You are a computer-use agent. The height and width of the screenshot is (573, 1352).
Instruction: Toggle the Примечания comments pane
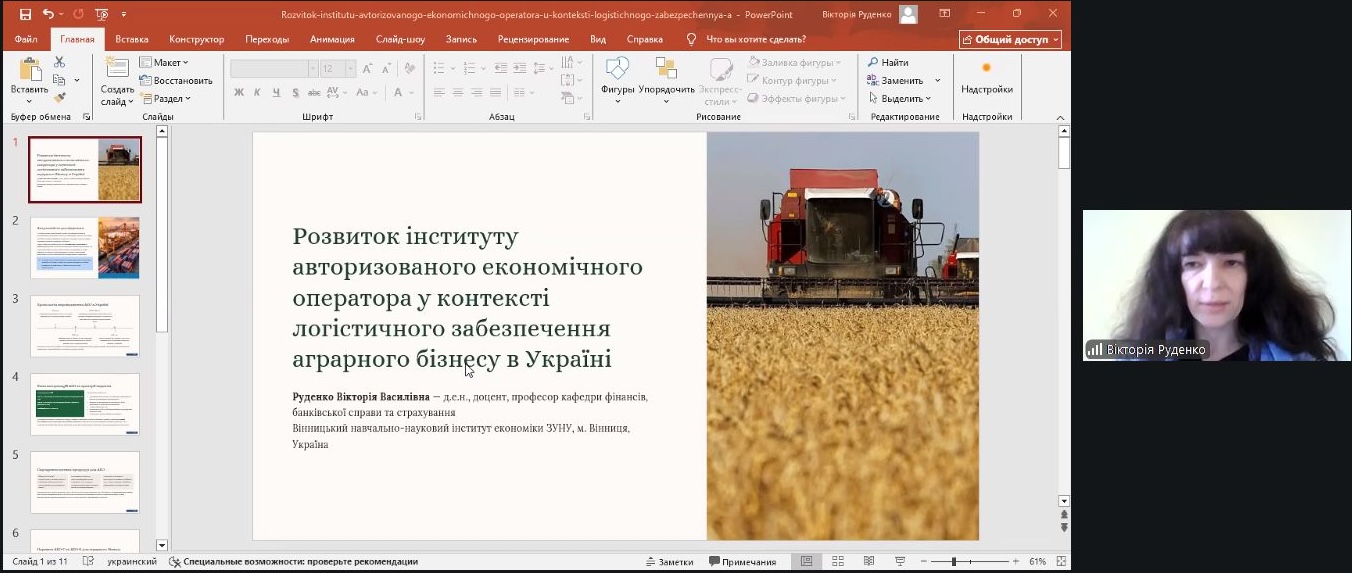(742, 561)
